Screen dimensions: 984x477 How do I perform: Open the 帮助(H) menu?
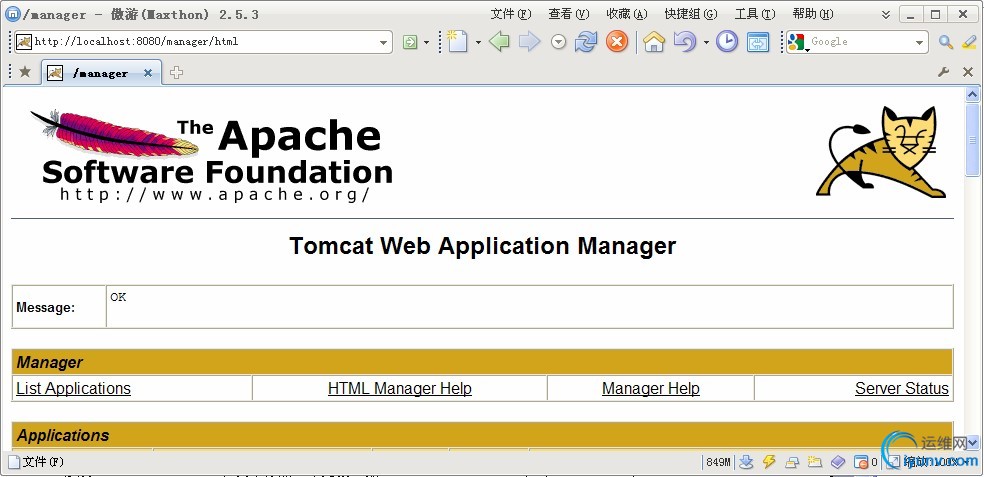click(x=813, y=14)
